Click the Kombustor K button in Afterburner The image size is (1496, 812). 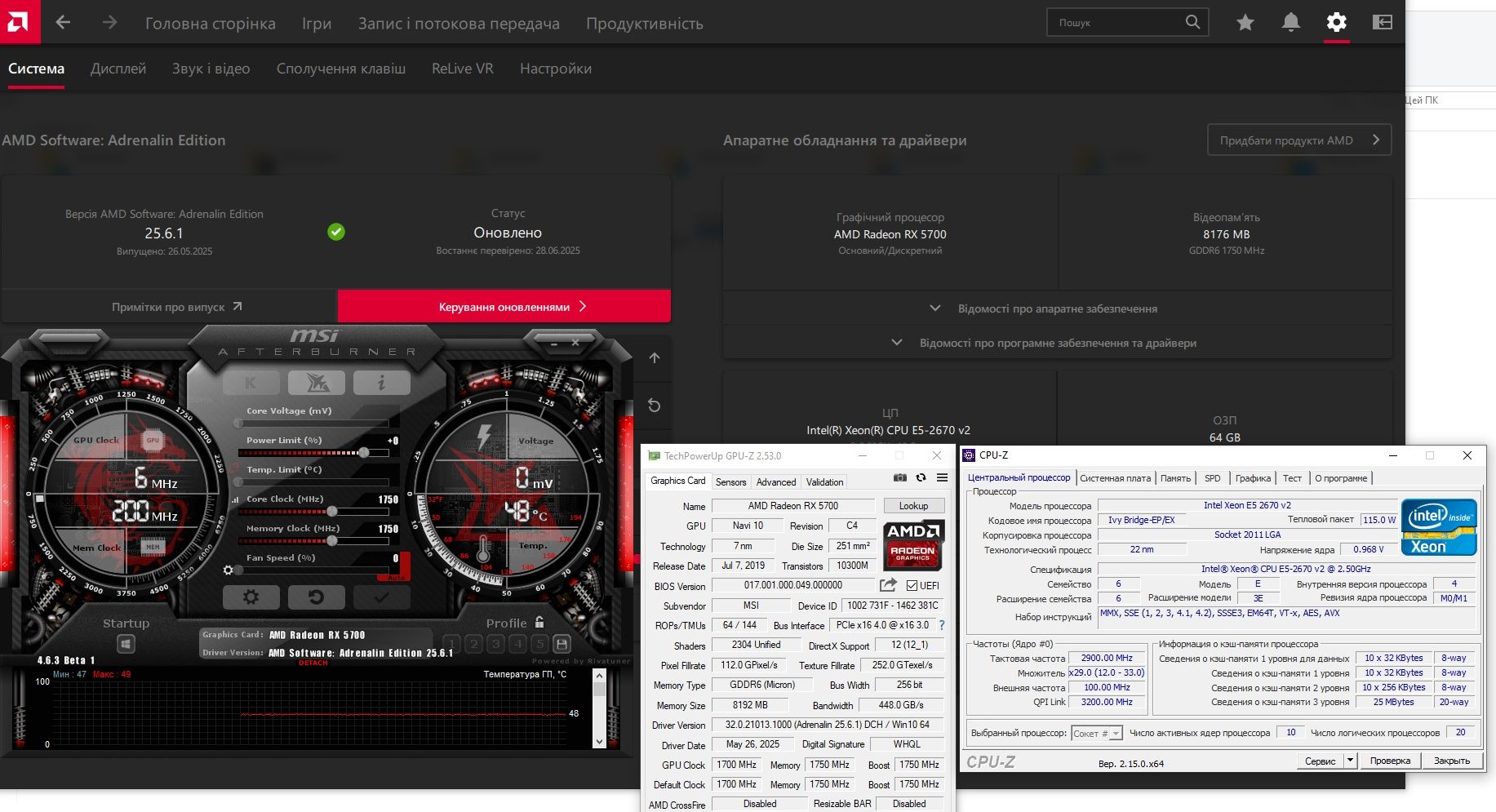click(251, 382)
